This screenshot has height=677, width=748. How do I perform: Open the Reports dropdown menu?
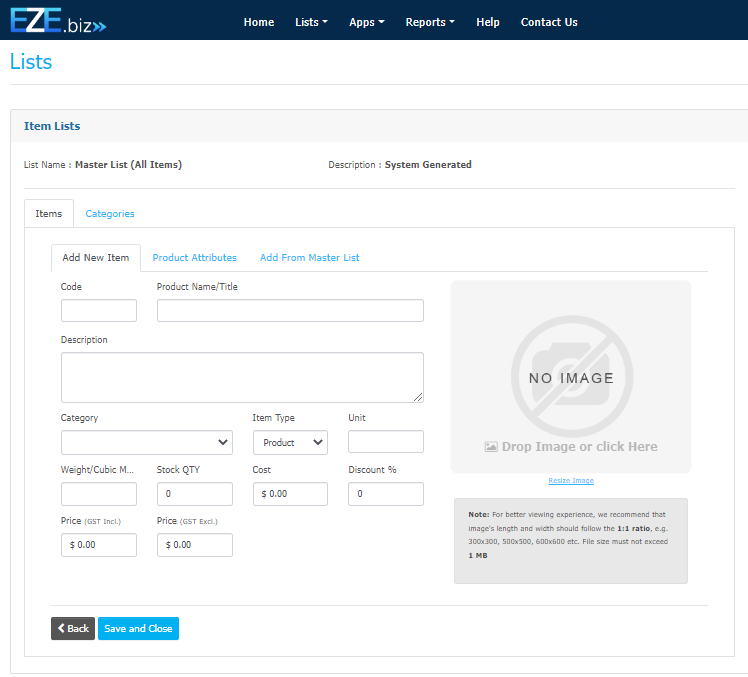pos(430,22)
